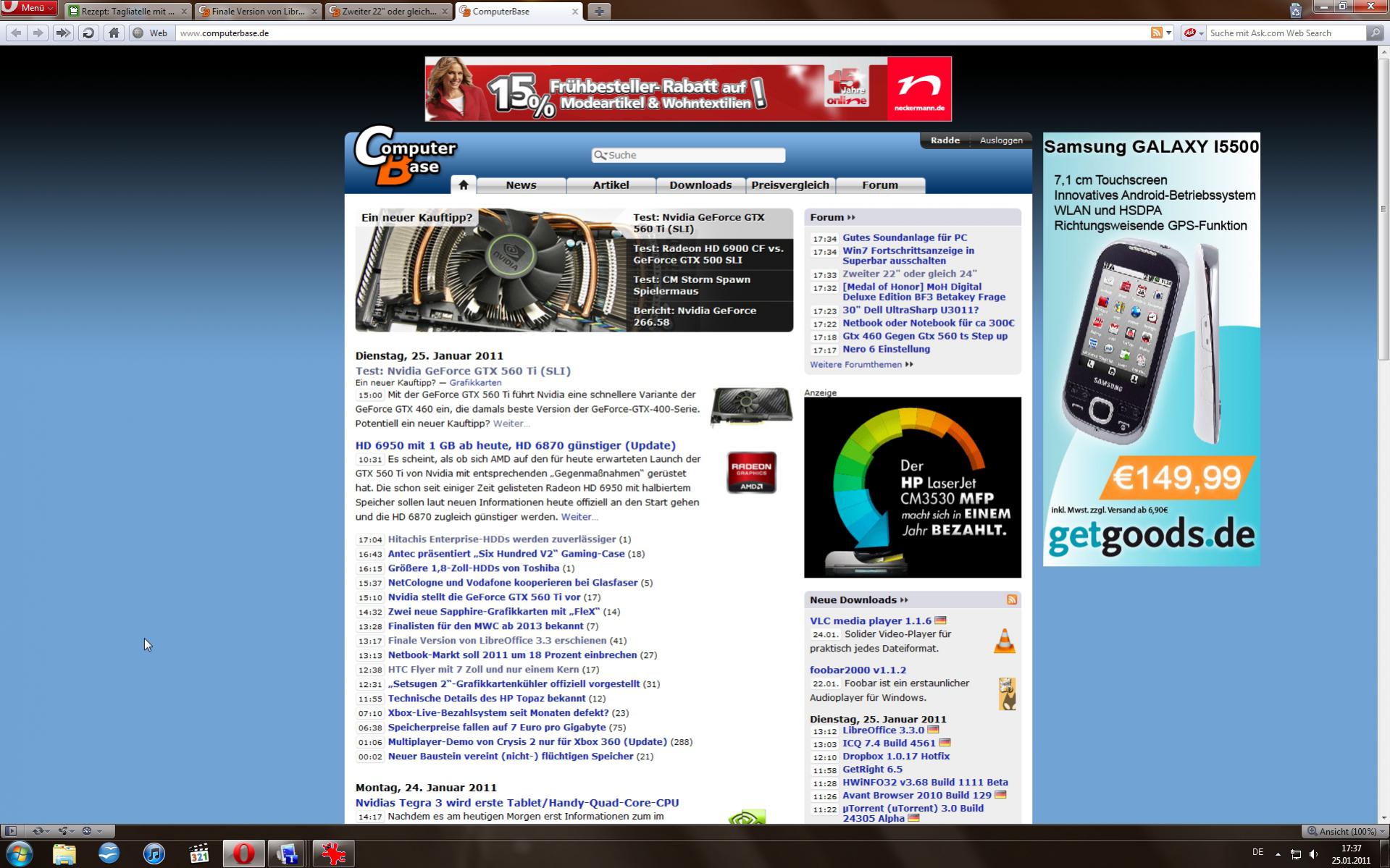Click the ComputerBase Suche search field

point(688,155)
